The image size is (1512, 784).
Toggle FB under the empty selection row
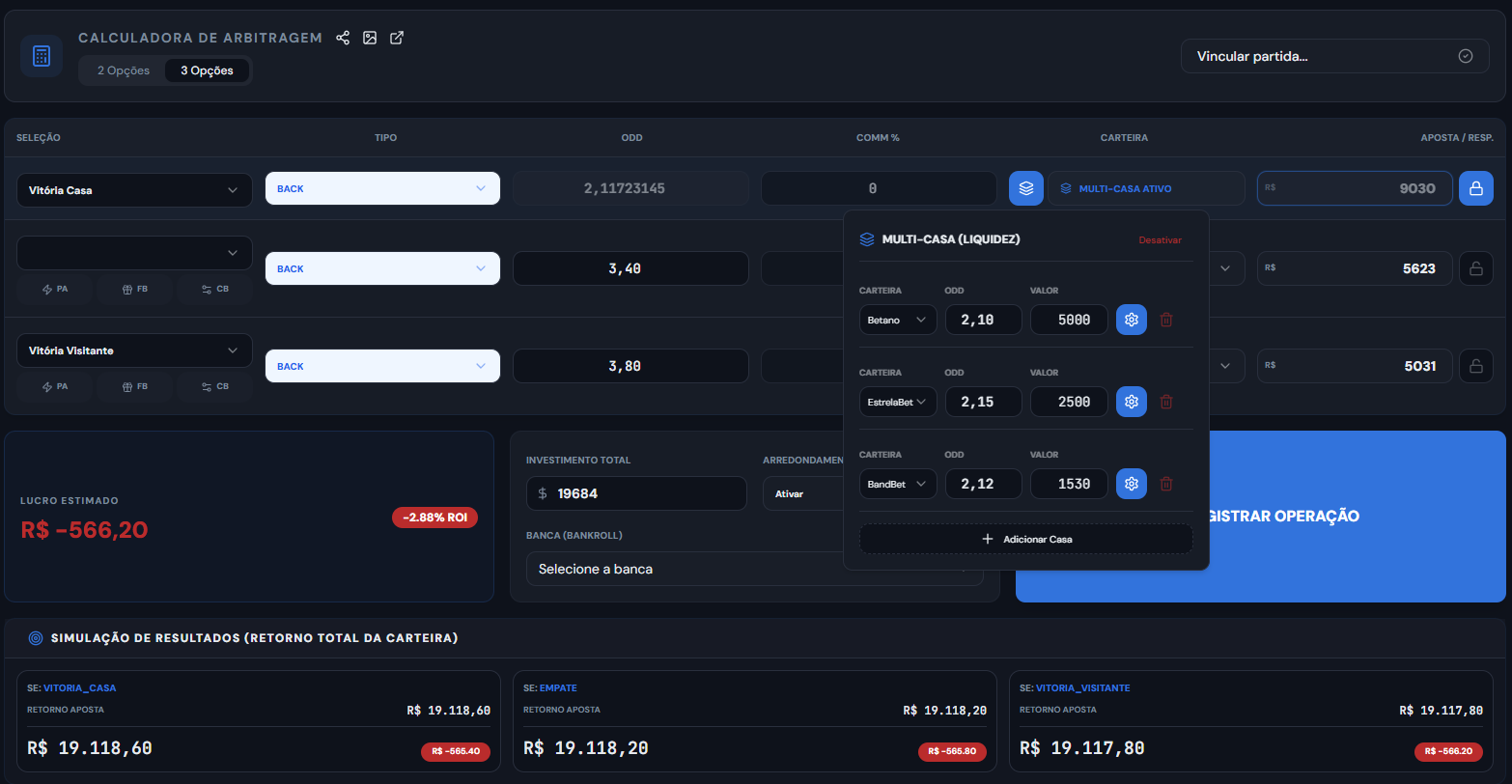tap(135, 289)
